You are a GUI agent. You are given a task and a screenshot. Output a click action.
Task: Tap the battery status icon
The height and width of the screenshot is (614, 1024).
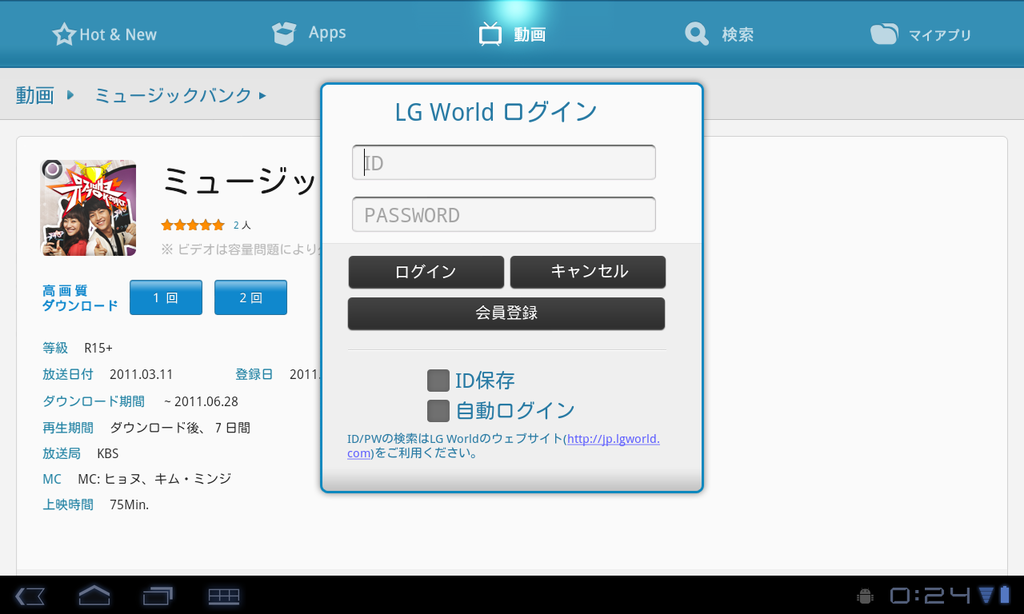(x=1004, y=595)
